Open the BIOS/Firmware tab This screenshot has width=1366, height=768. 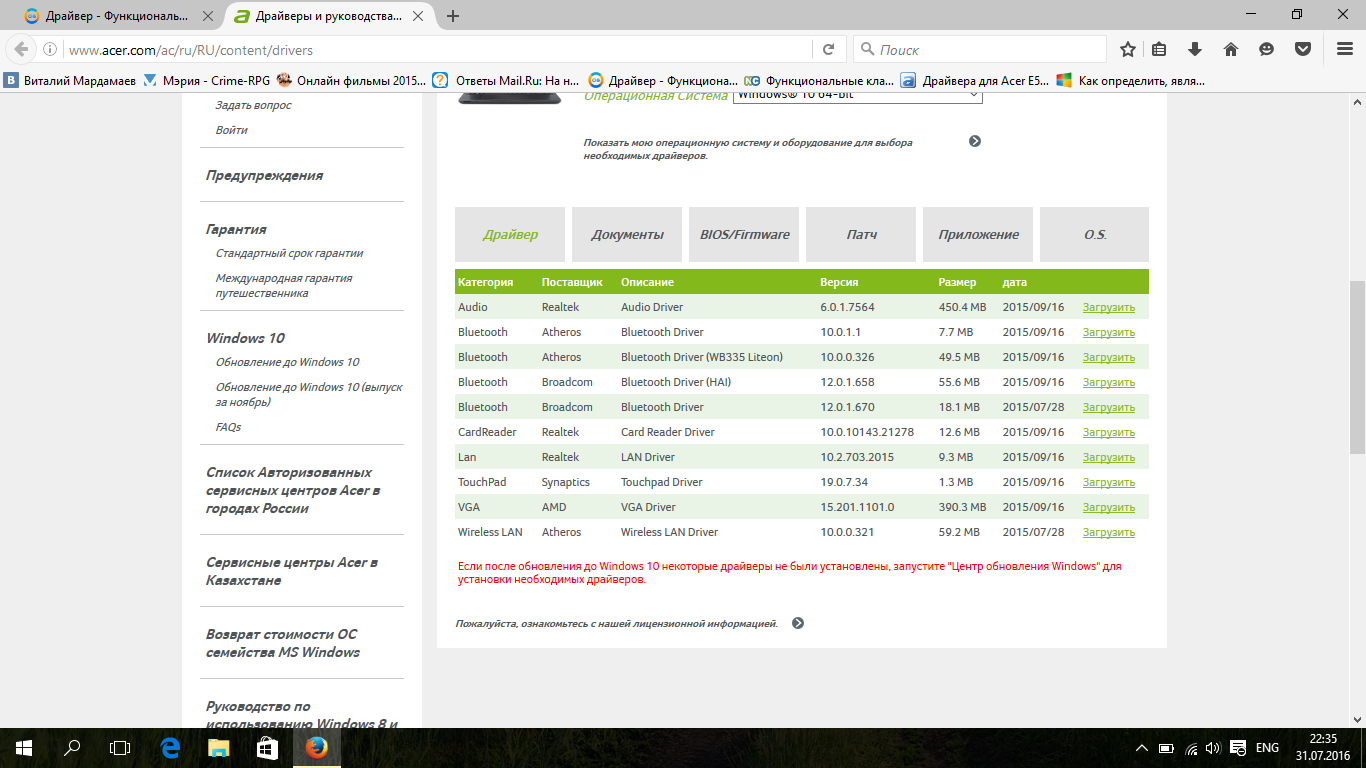[x=744, y=234]
